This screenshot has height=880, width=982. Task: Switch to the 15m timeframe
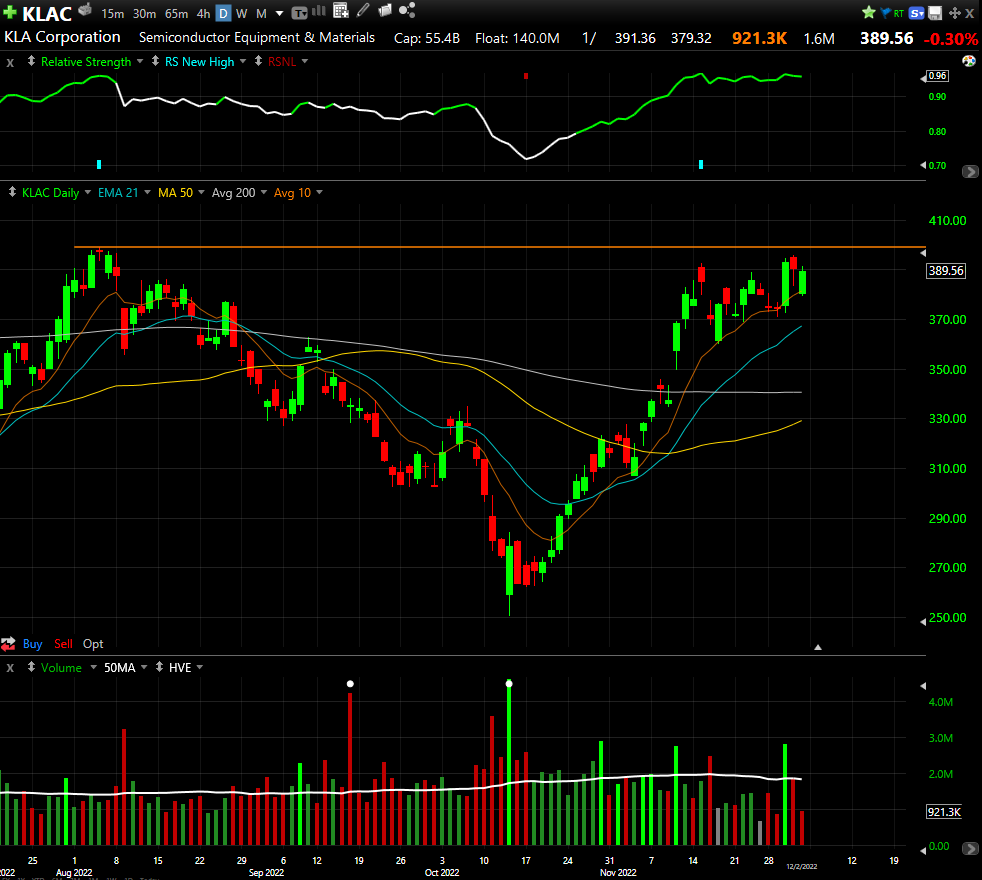pyautogui.click(x=113, y=13)
